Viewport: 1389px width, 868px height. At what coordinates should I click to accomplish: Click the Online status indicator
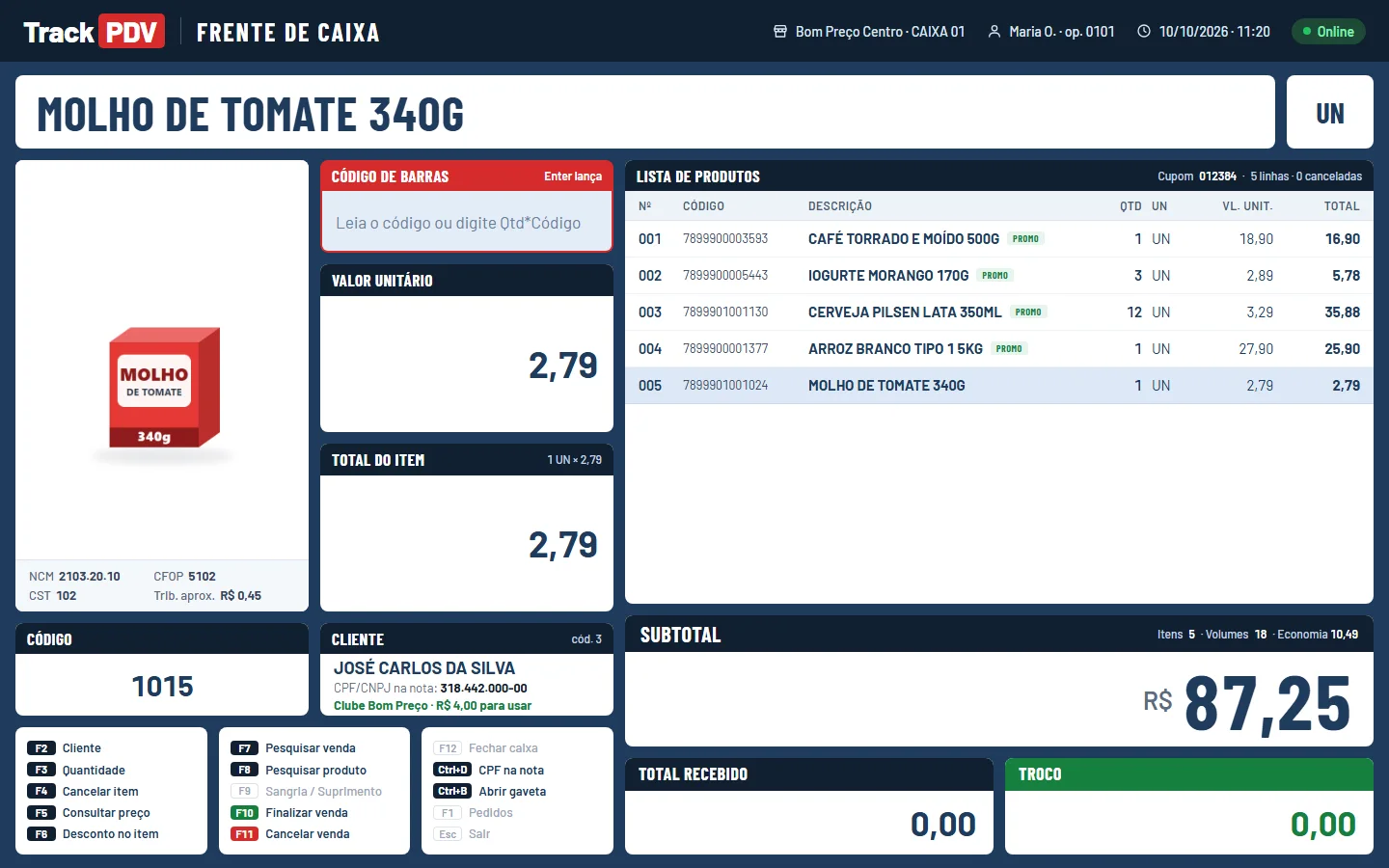1328,32
